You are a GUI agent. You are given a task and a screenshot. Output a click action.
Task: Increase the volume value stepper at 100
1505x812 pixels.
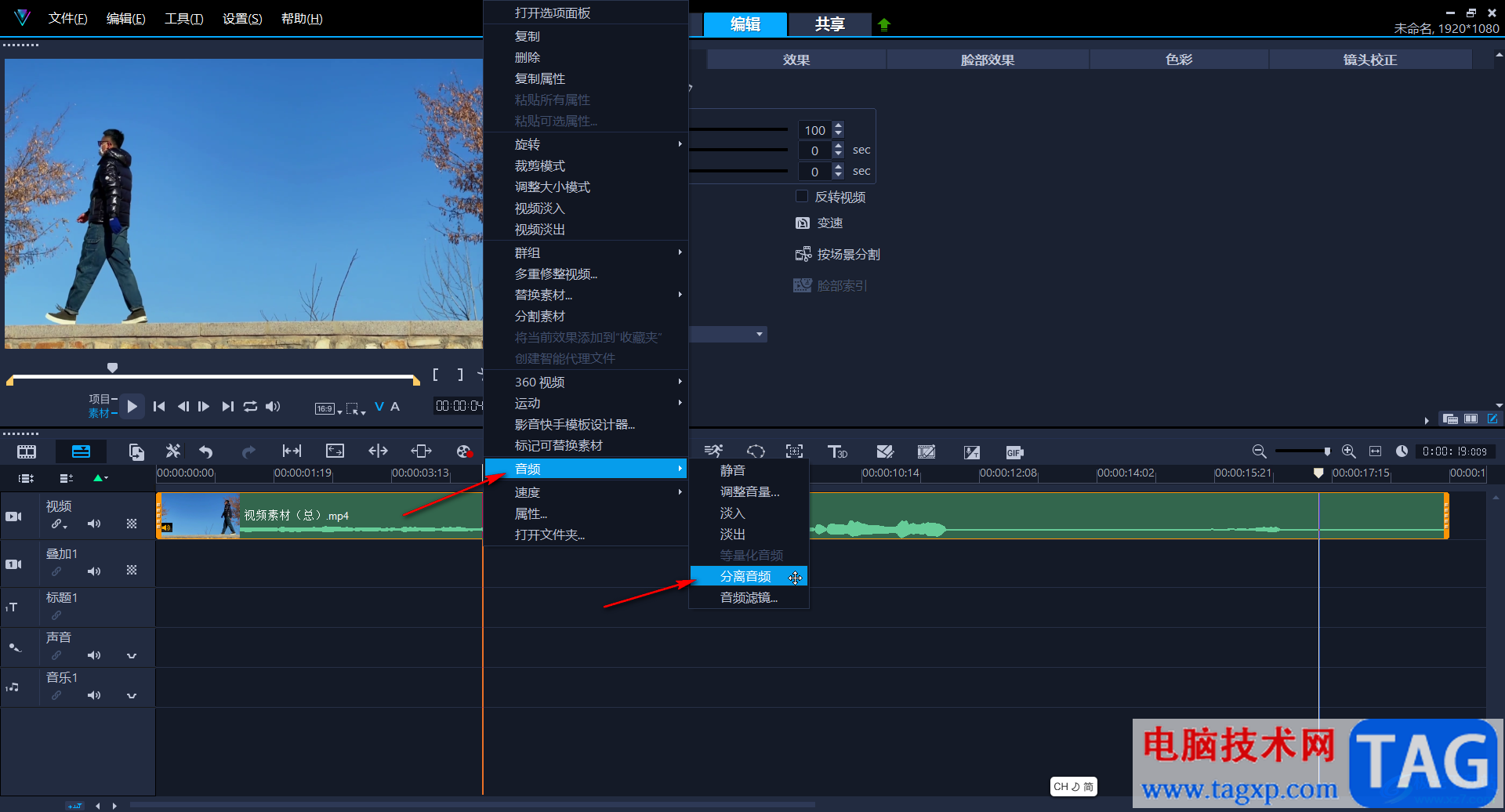838,125
